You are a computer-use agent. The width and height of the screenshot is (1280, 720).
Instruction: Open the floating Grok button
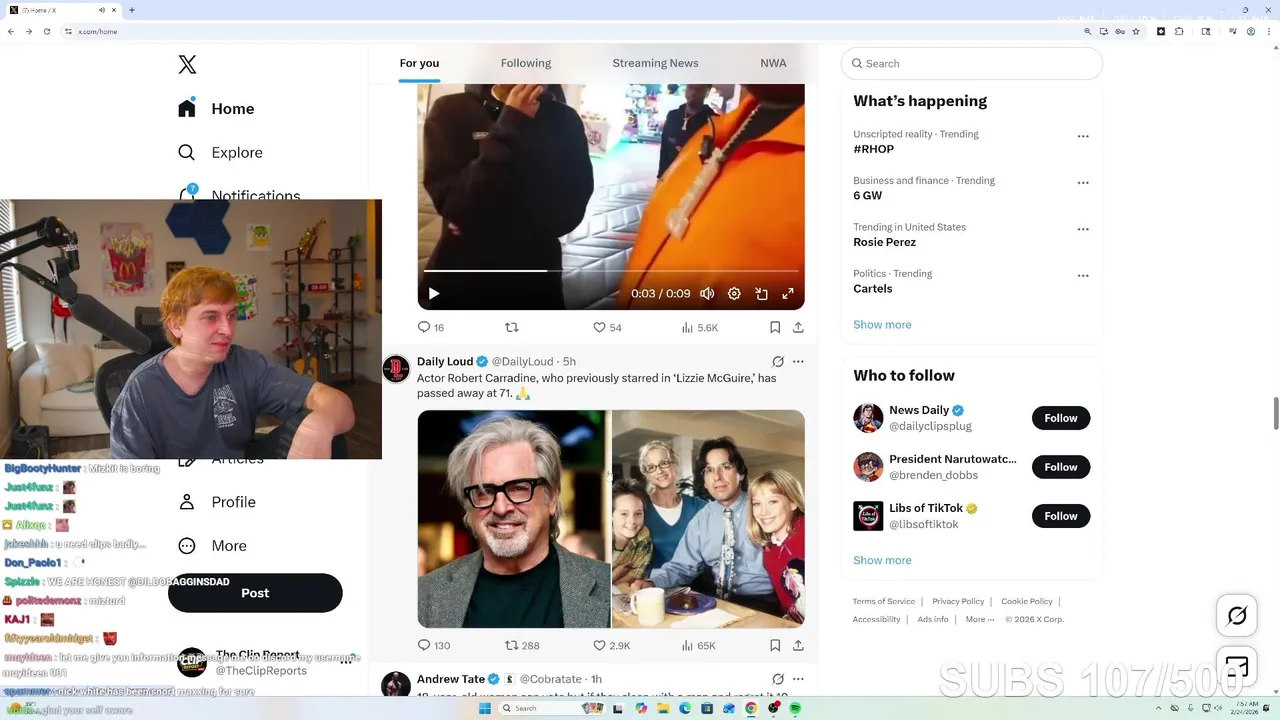[x=1237, y=616]
